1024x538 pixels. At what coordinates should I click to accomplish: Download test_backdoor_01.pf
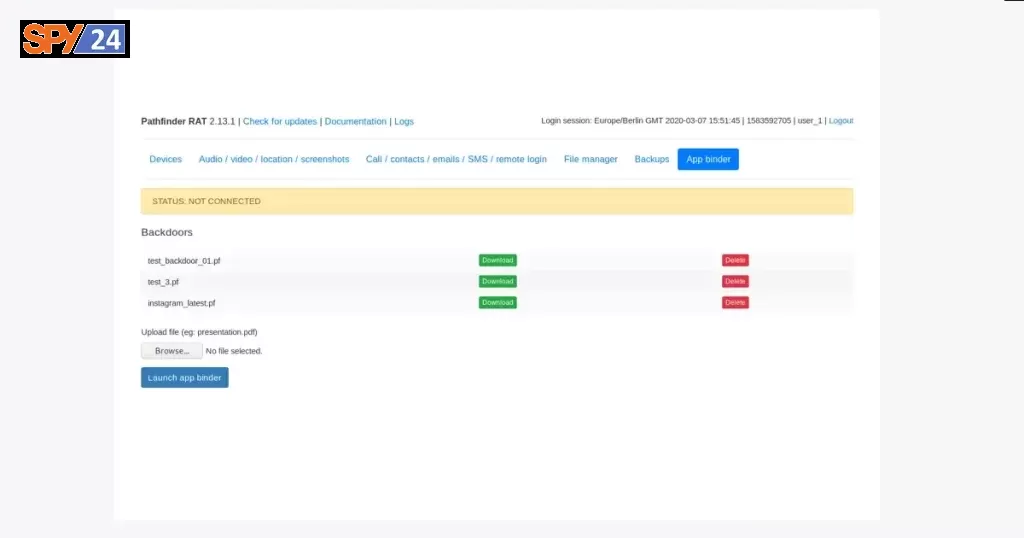click(498, 260)
